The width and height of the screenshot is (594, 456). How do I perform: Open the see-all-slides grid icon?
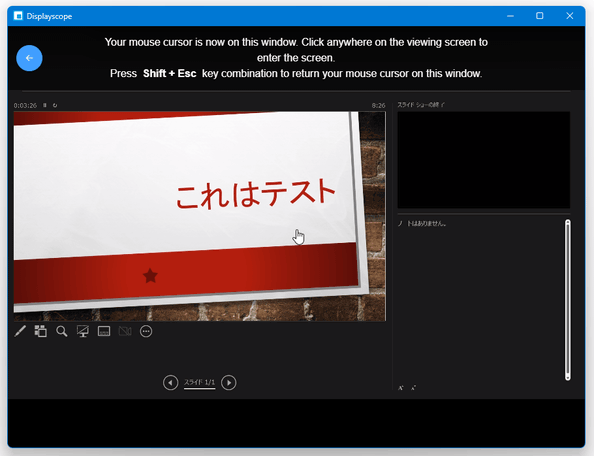(41, 331)
